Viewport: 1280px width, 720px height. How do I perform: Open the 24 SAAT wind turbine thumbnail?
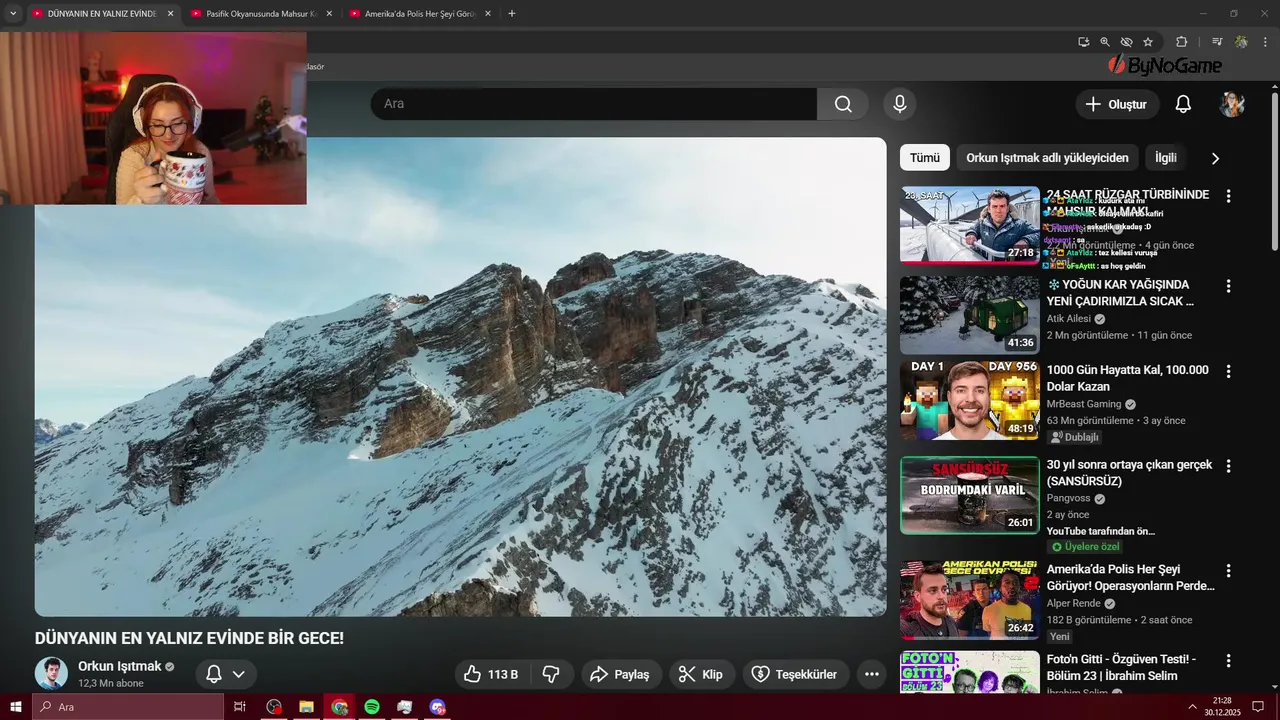970,226
